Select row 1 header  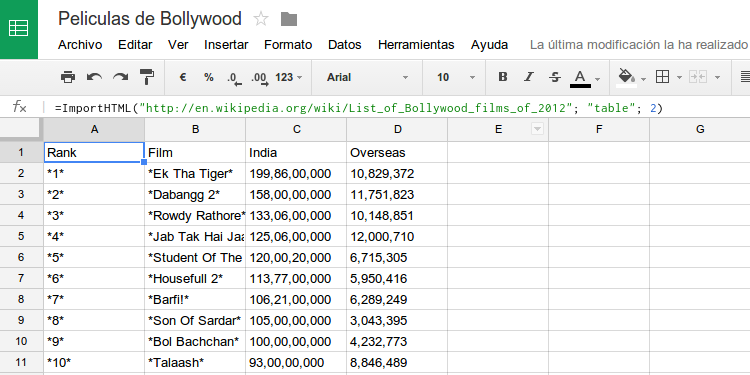22,152
